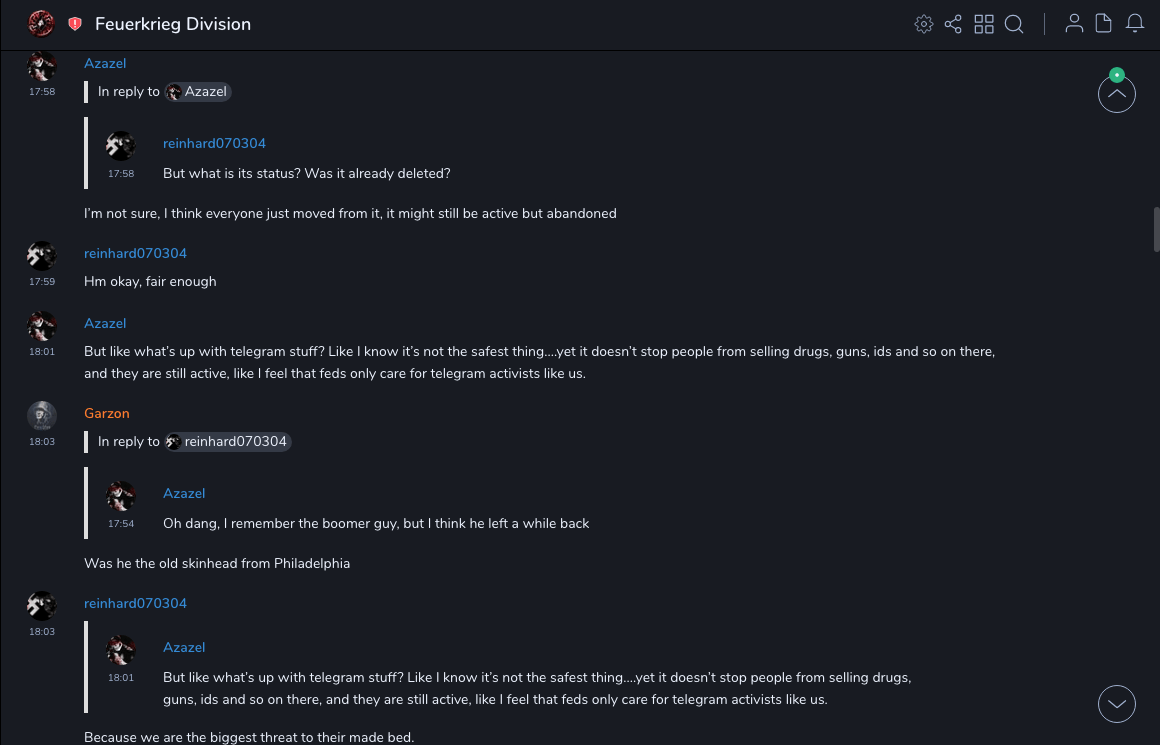Jump down with the round chevron-down button
The height and width of the screenshot is (745, 1160).
pyautogui.click(x=1116, y=704)
